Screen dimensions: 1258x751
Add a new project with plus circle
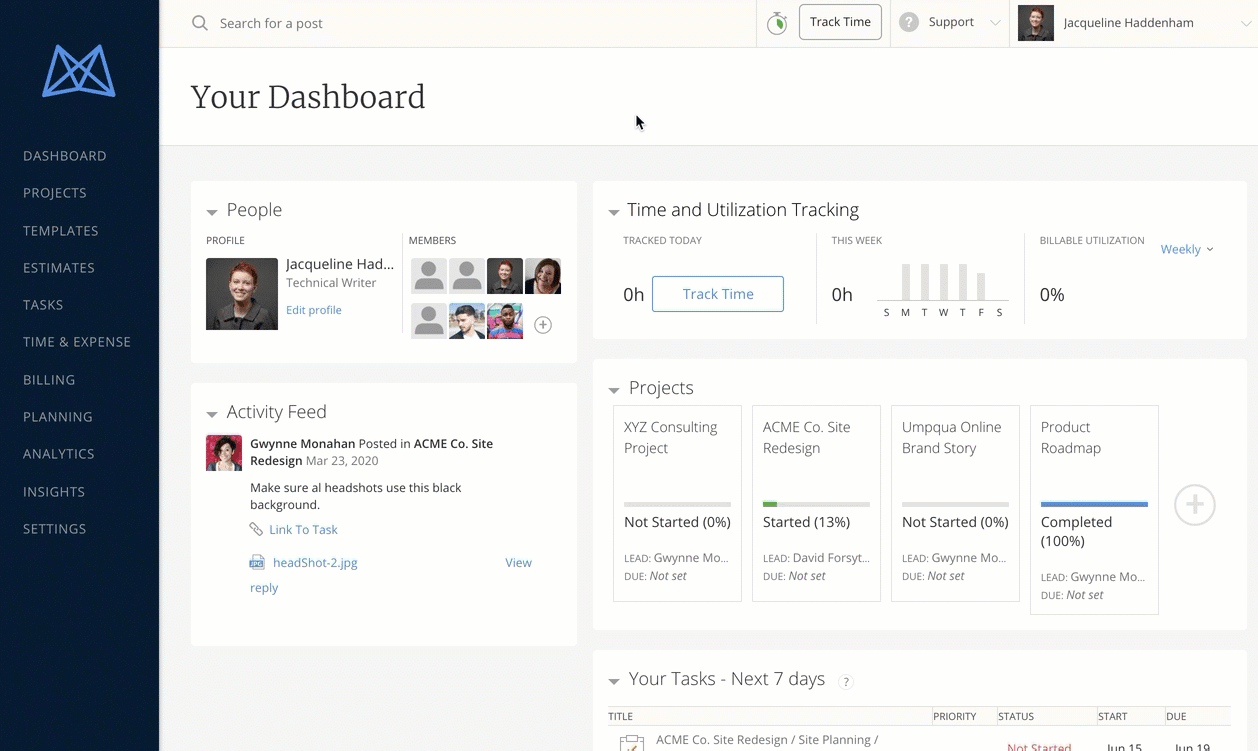click(1194, 505)
